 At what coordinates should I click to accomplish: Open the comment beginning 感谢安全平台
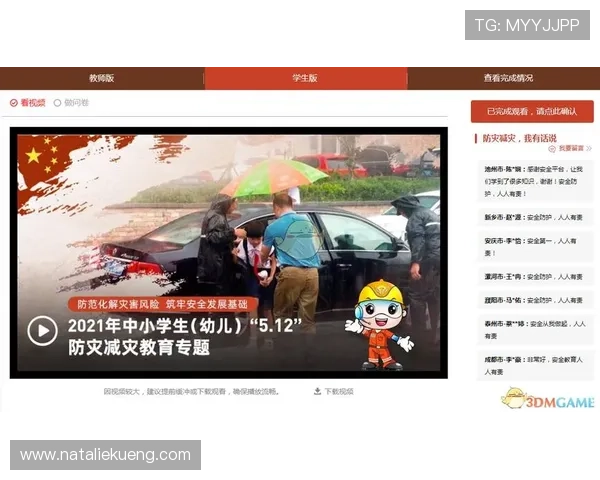(535, 181)
